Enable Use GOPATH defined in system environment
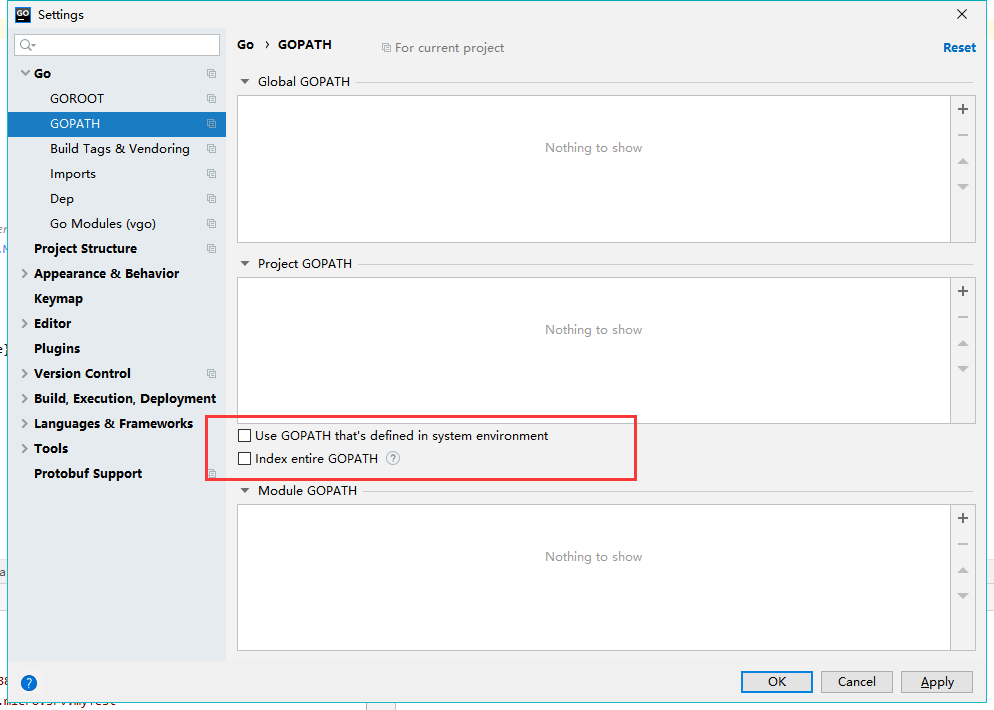 click(x=244, y=436)
